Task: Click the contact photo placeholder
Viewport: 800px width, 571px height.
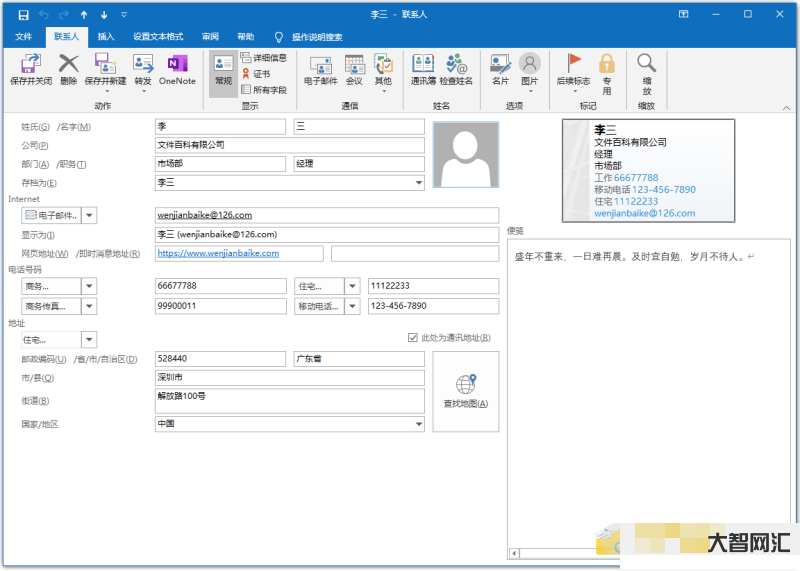Action: click(465, 155)
